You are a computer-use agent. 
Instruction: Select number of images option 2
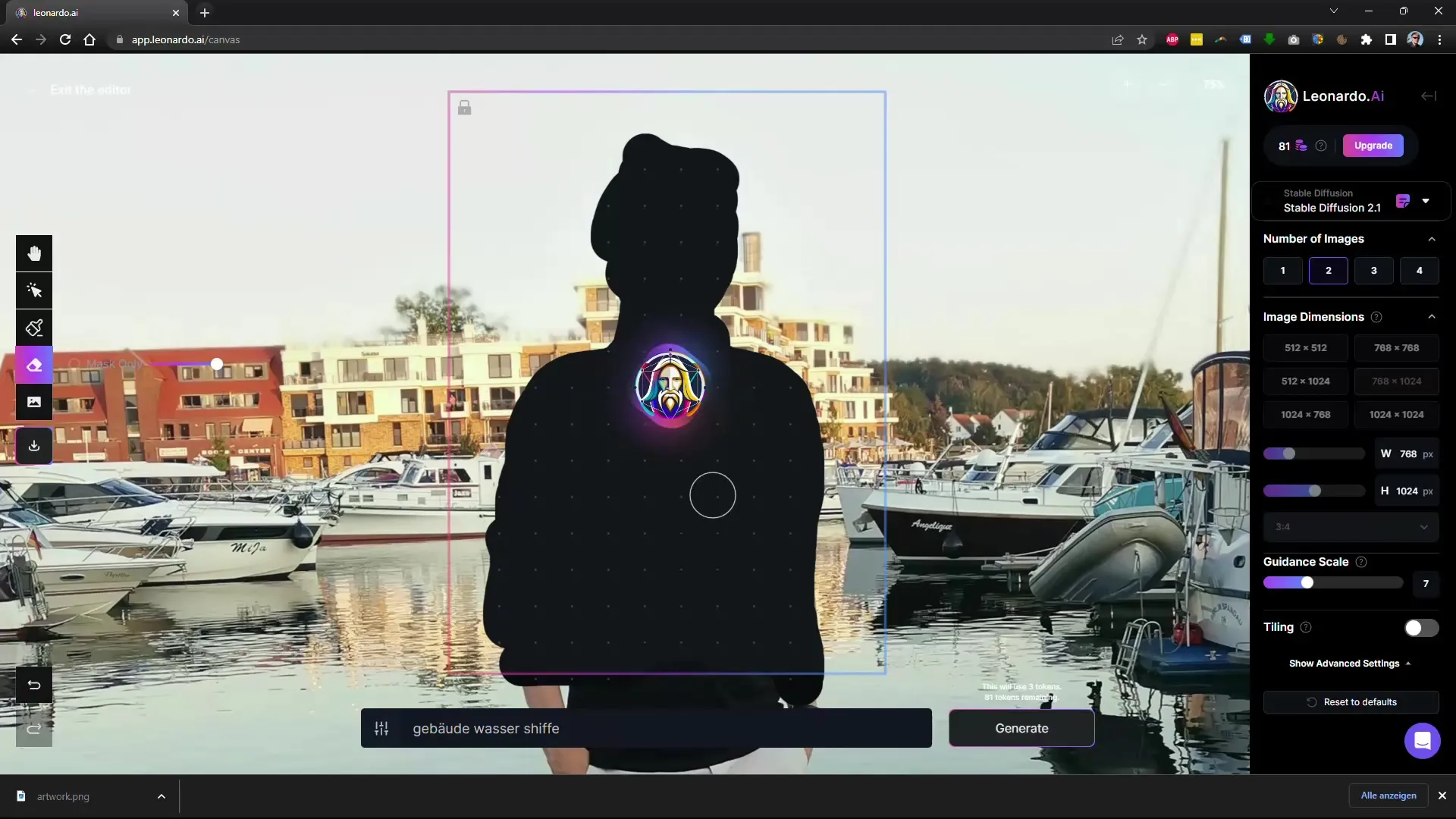pos(1328,270)
